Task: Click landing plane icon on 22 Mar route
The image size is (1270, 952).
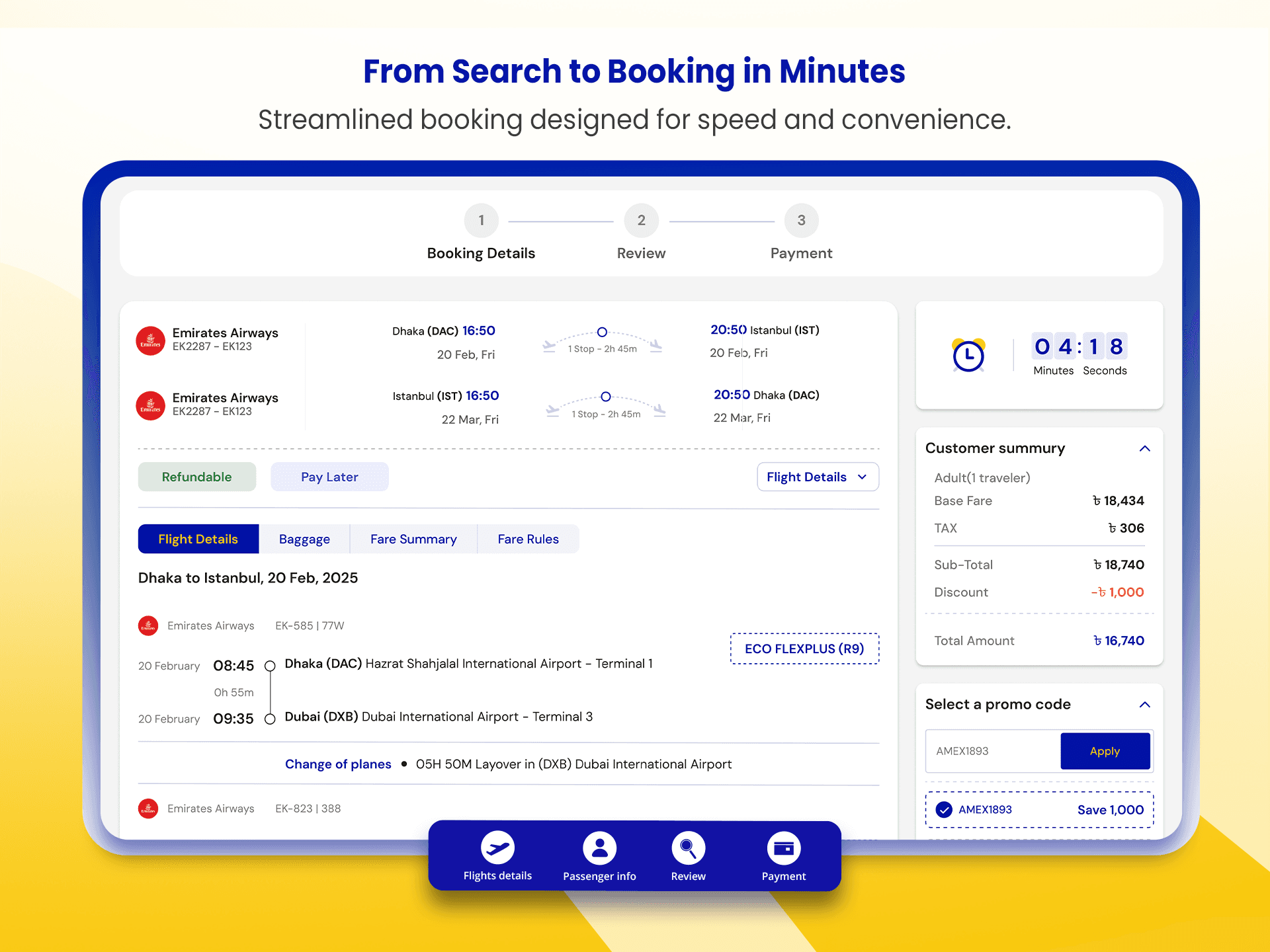Action: [x=659, y=411]
